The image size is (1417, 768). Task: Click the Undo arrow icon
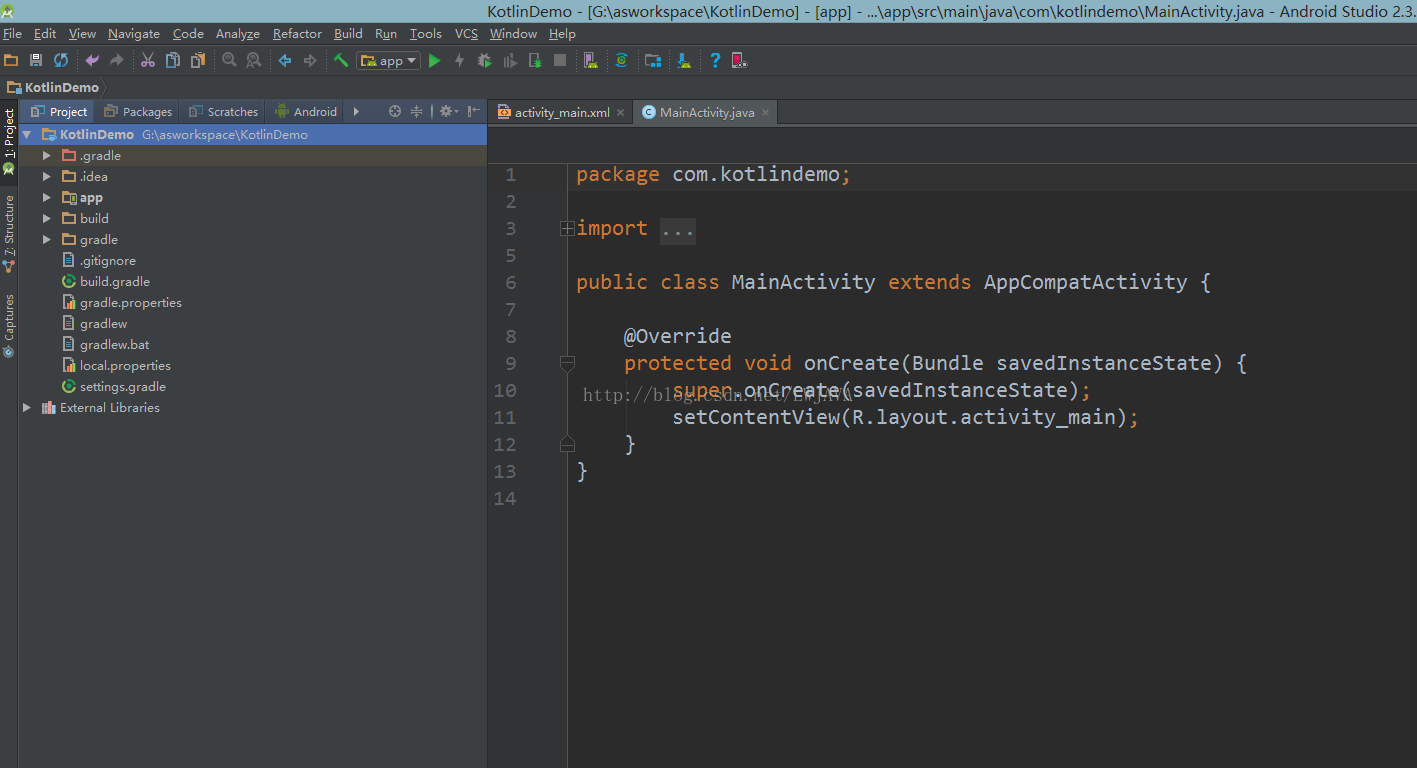[x=92, y=61]
